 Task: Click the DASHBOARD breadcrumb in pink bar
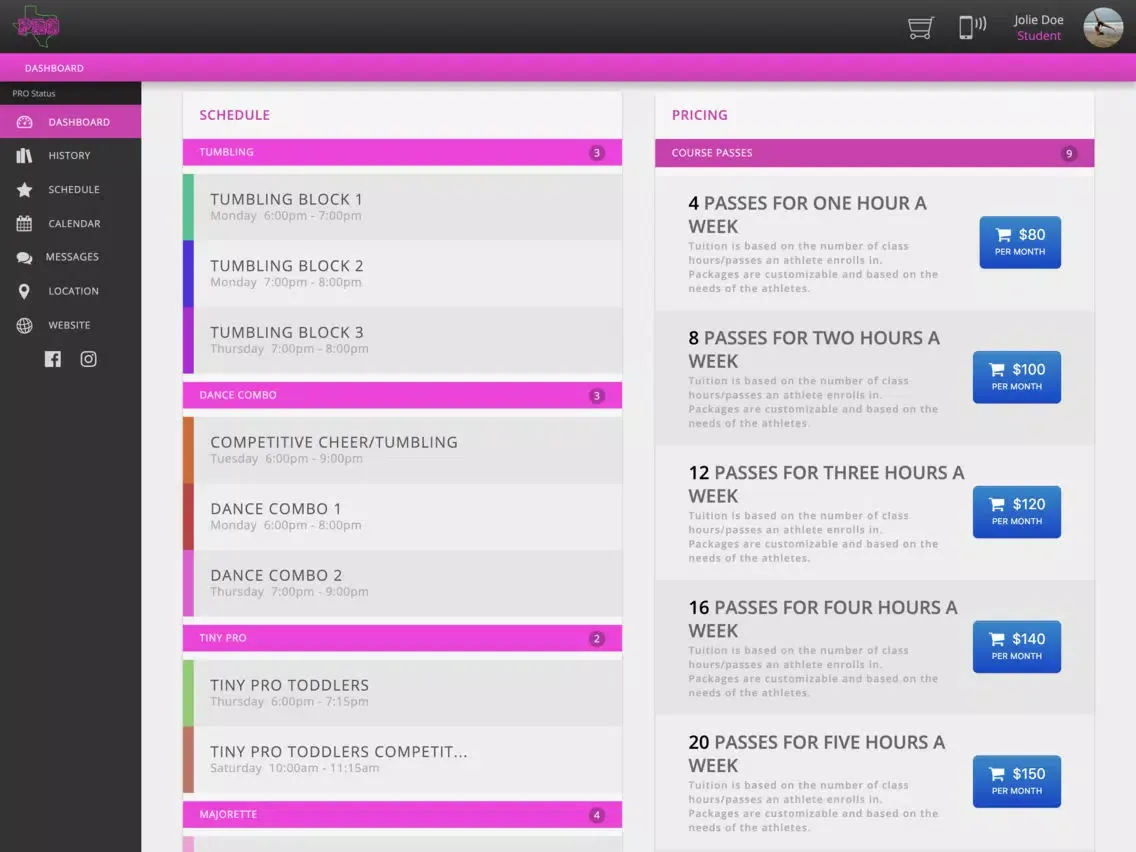pyautogui.click(x=54, y=68)
